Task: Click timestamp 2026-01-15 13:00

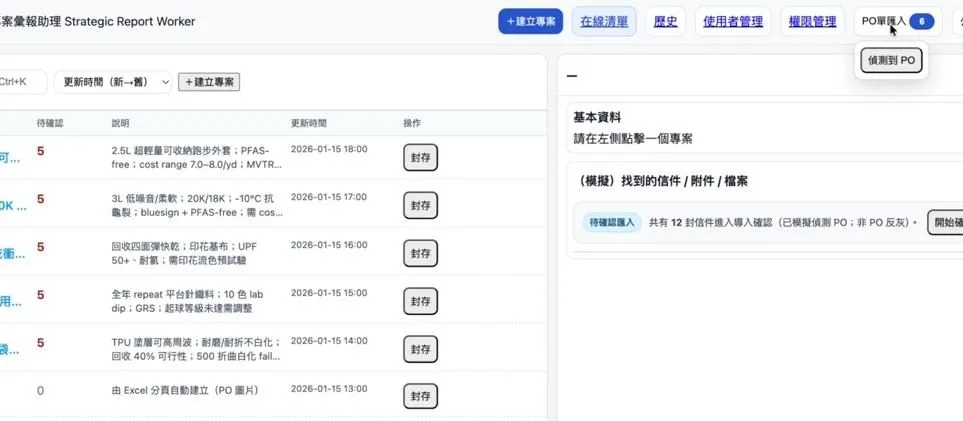Action: click(329, 388)
